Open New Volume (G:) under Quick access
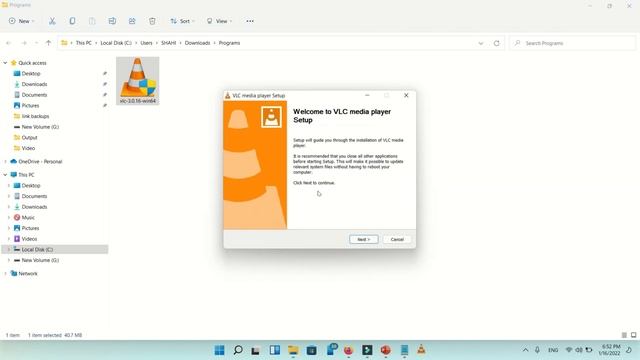 click(x=40, y=127)
